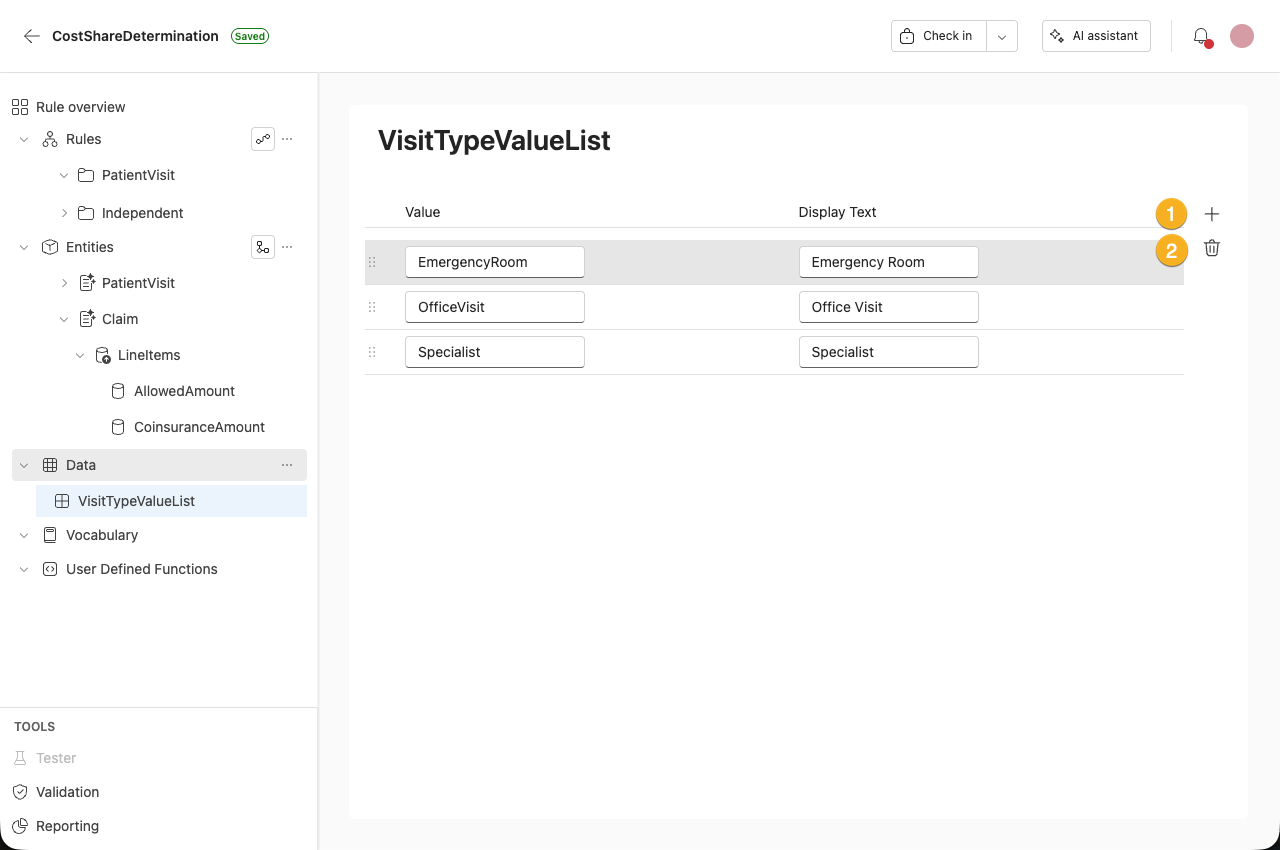Open the rules graph view icon beside Rules
Viewport: 1280px width, 850px height.
coord(262,139)
